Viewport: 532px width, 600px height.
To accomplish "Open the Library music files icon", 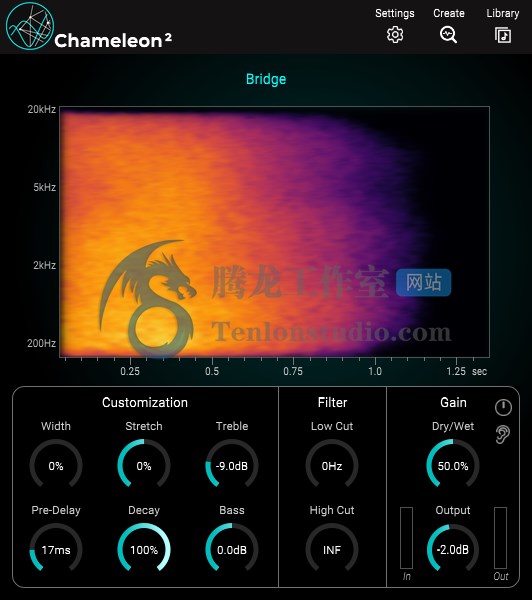I will (x=503, y=35).
